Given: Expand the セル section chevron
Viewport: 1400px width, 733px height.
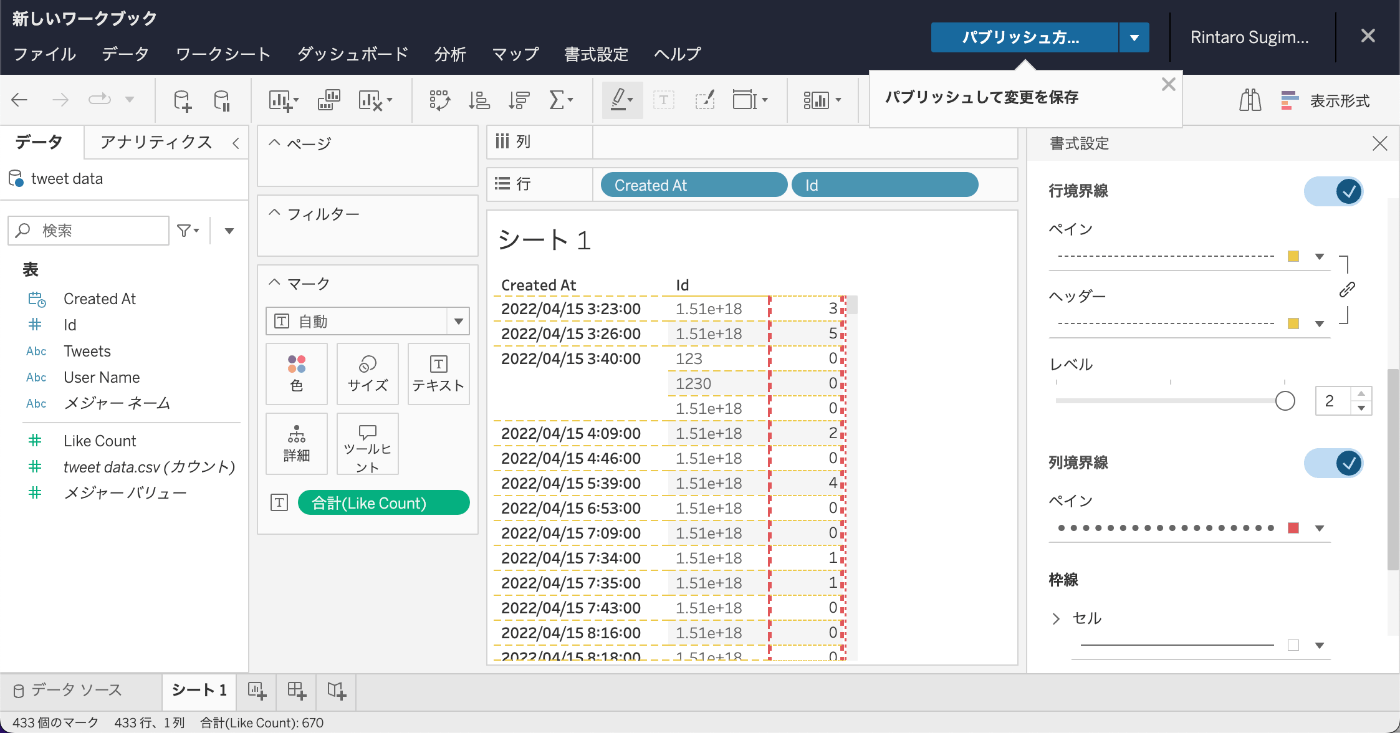Looking at the screenshot, I should coord(1056,619).
